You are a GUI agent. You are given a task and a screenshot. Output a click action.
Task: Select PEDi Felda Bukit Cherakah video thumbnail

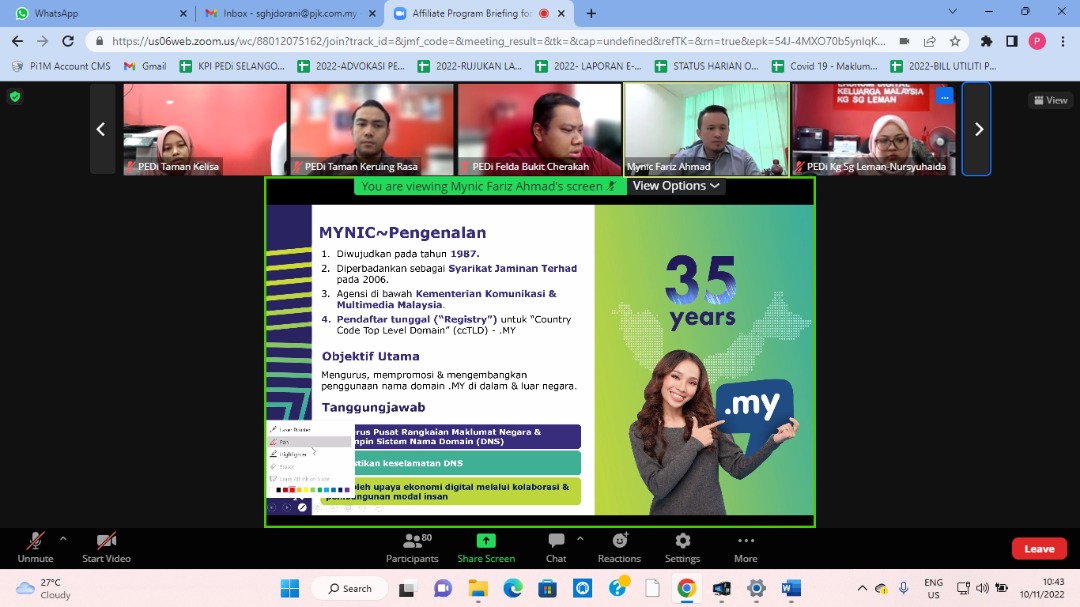pyautogui.click(x=539, y=129)
